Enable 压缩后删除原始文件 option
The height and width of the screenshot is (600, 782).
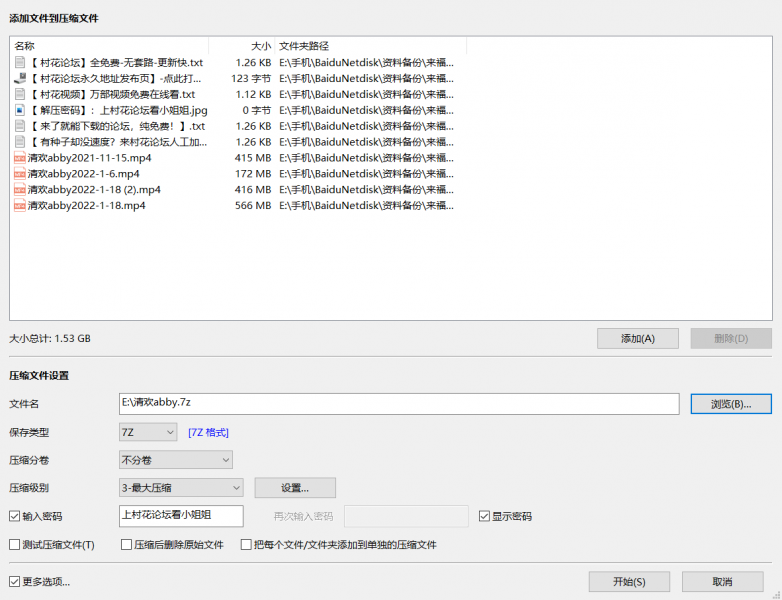[127, 545]
